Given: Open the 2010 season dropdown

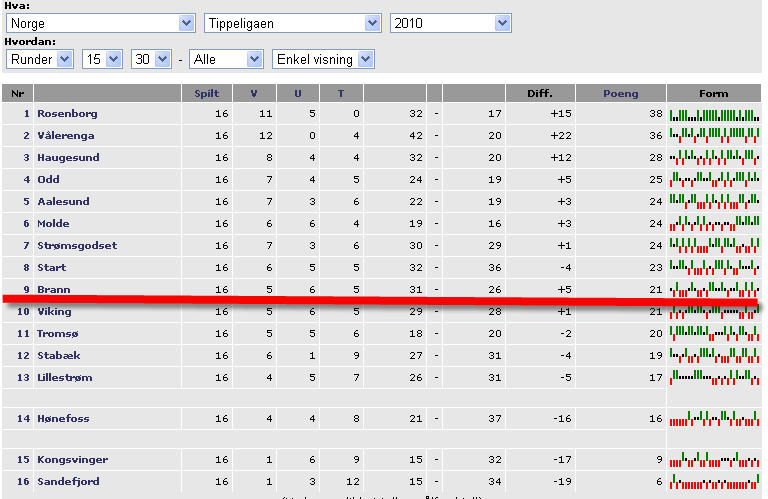Looking at the screenshot, I should [x=451, y=23].
